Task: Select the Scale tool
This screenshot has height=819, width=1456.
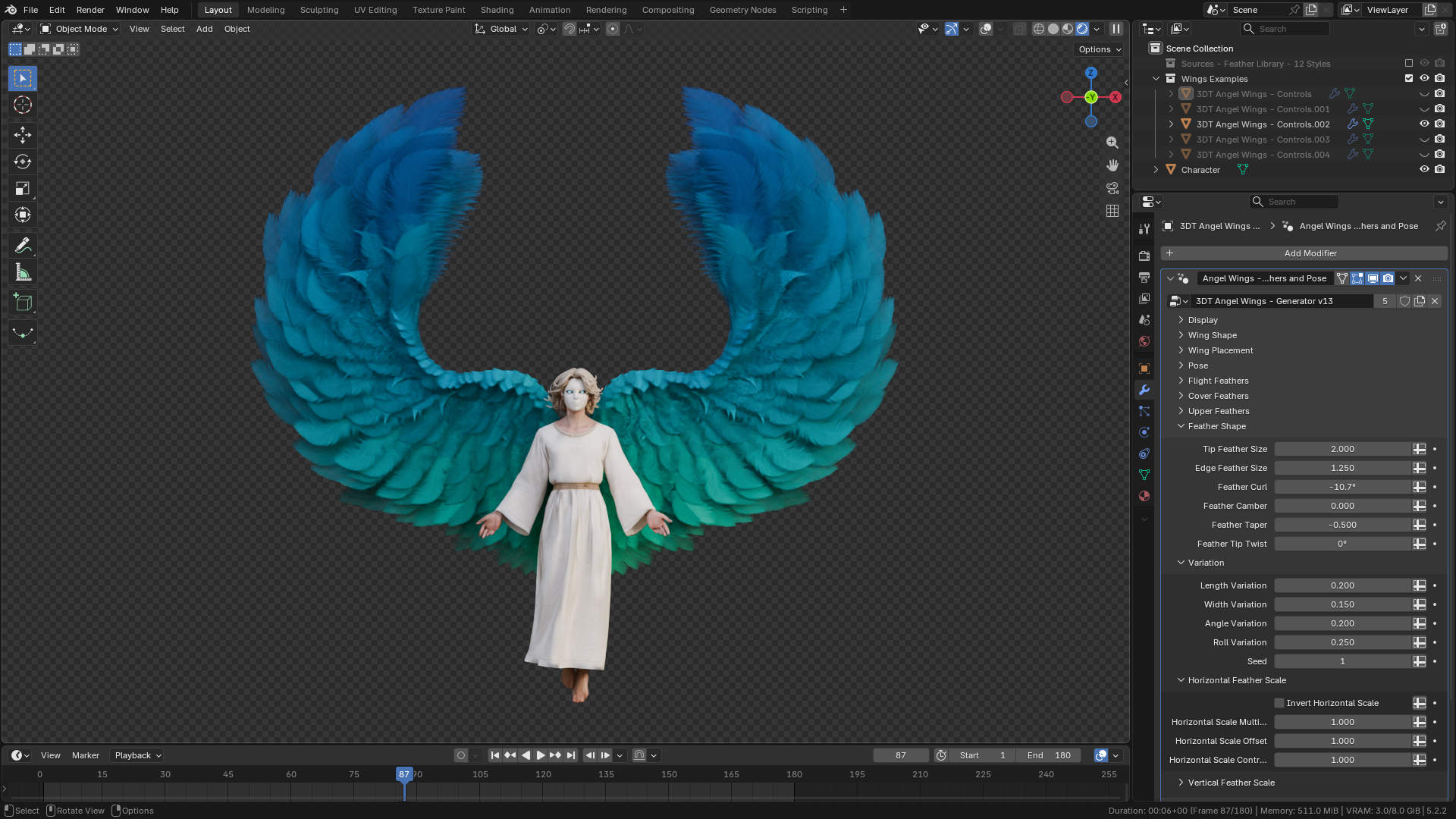Action: (x=23, y=188)
